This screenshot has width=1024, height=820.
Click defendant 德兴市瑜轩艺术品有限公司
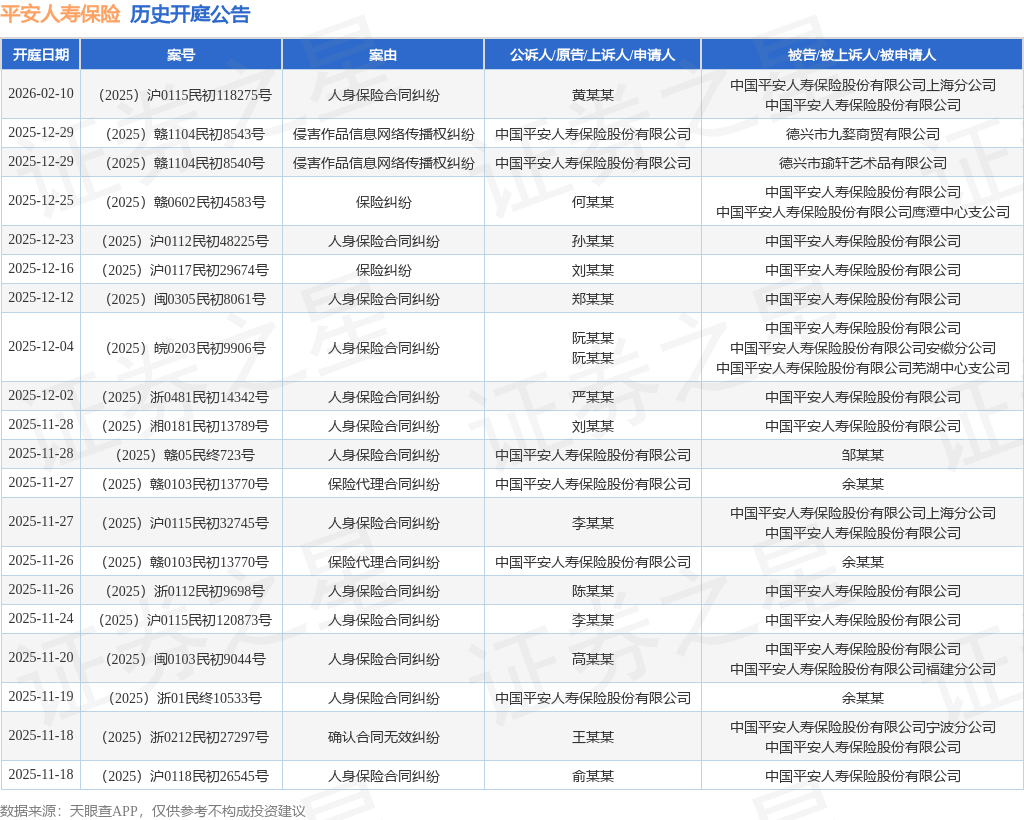tap(863, 163)
